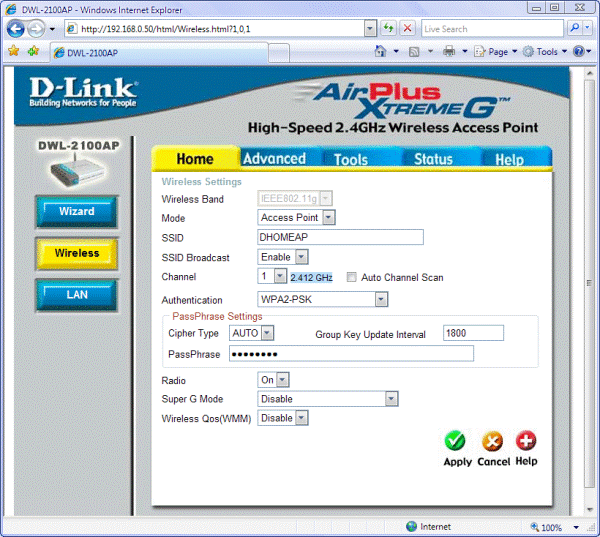
Task: Open the Page menu in toolbar
Action: 496,52
